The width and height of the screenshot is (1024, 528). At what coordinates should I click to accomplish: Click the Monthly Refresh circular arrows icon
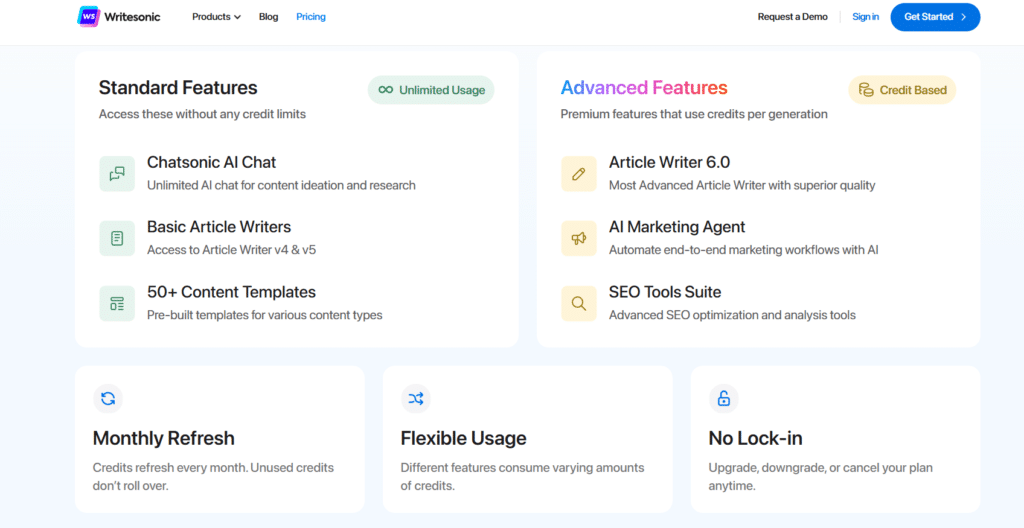coord(108,399)
